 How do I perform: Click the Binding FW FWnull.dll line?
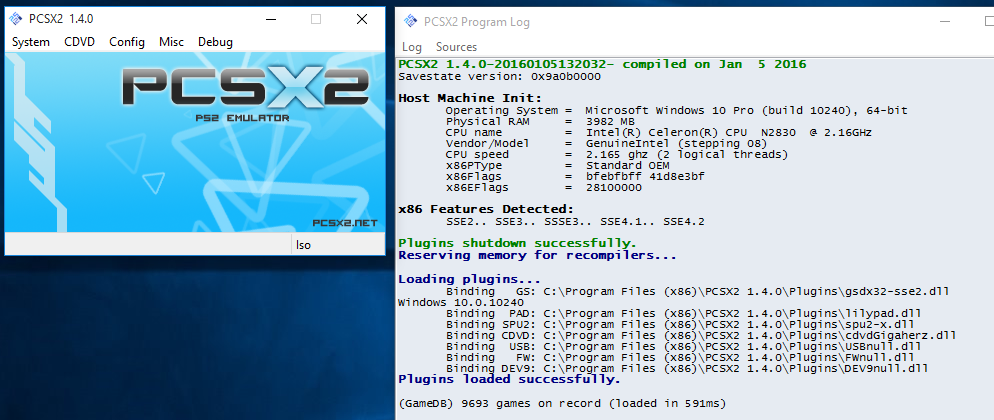pyautogui.click(x=680, y=357)
